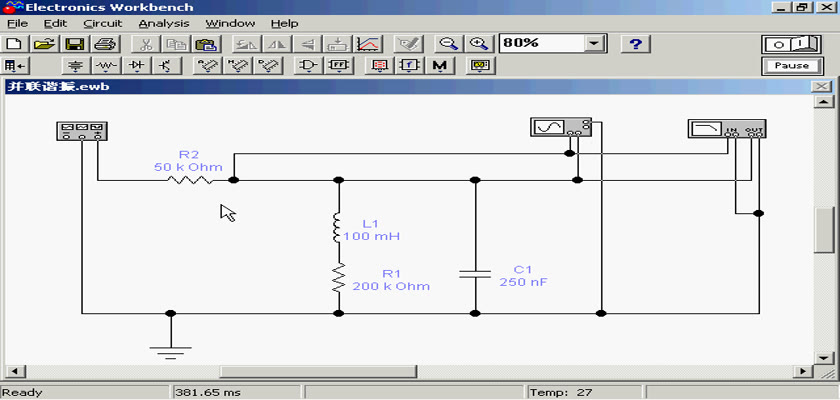
Task: Click the Cut scissors icon
Action: tap(145, 44)
